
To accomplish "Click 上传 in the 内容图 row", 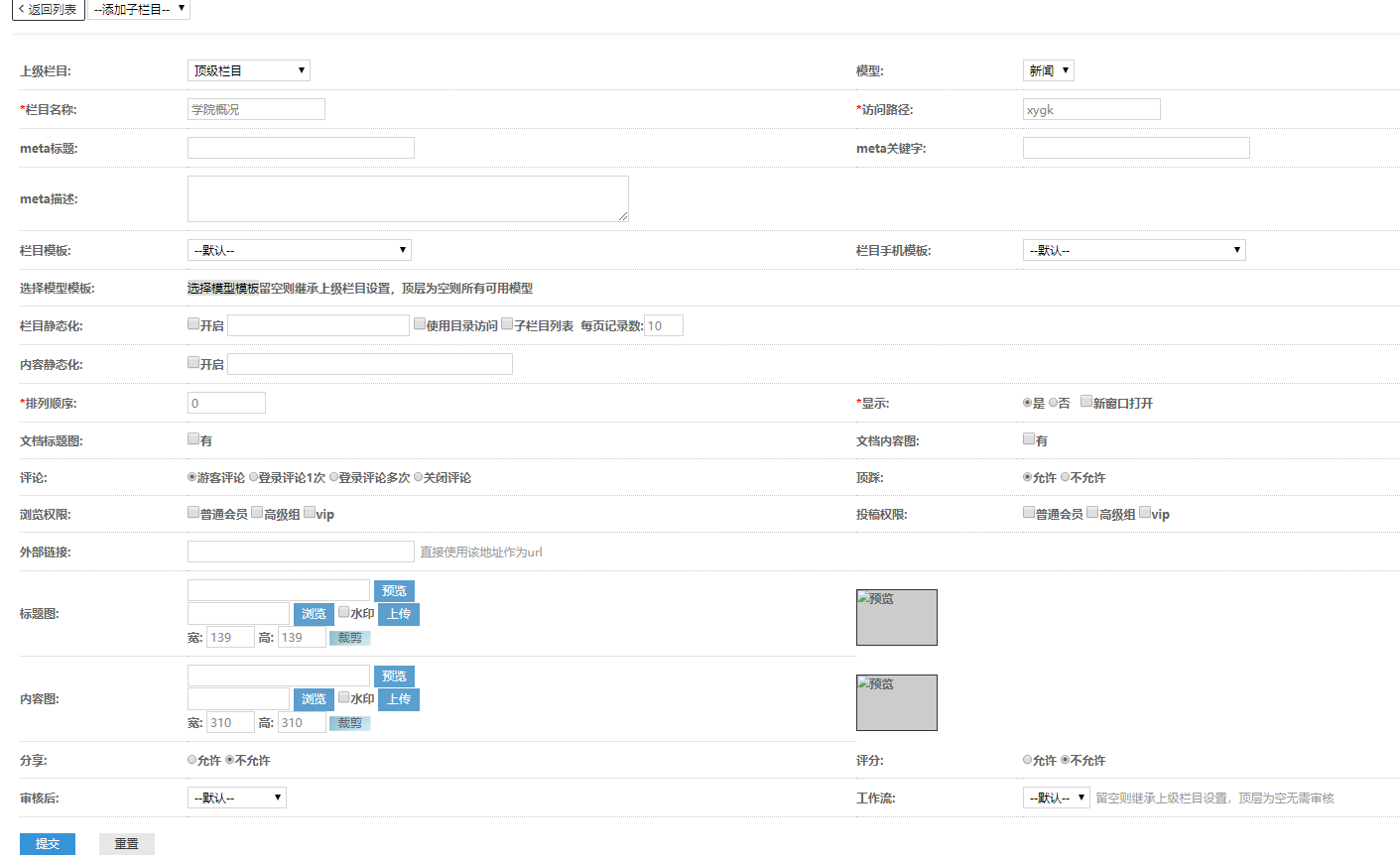I will [398, 698].
